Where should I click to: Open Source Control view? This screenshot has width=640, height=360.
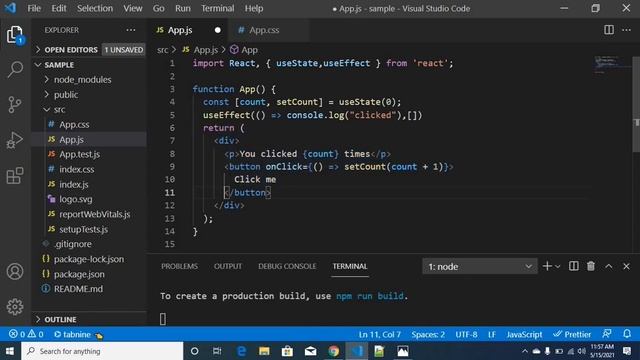(x=15, y=104)
